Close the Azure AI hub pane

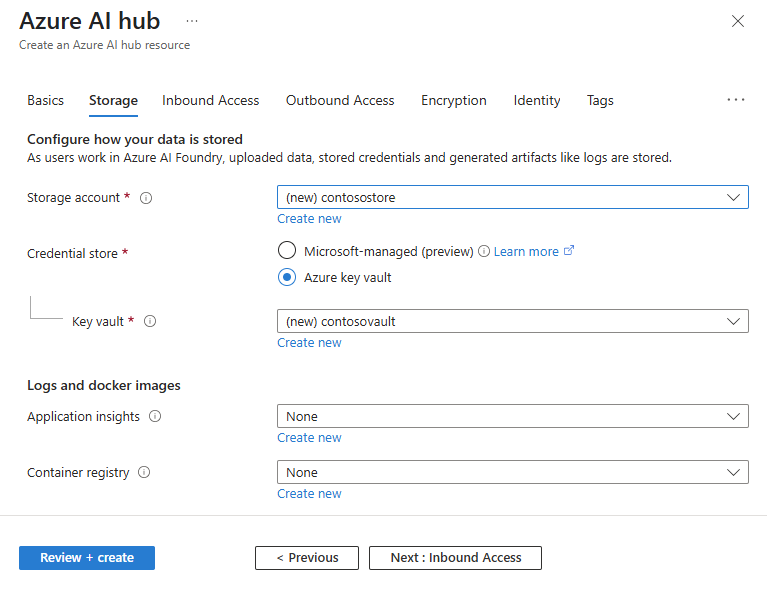coord(738,21)
